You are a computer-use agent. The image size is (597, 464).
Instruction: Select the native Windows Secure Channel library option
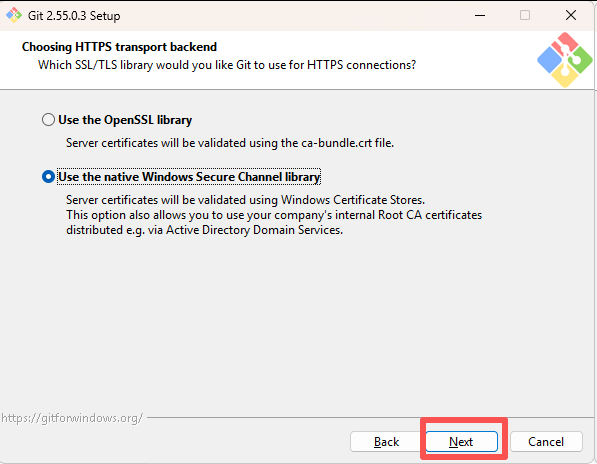click(48, 177)
